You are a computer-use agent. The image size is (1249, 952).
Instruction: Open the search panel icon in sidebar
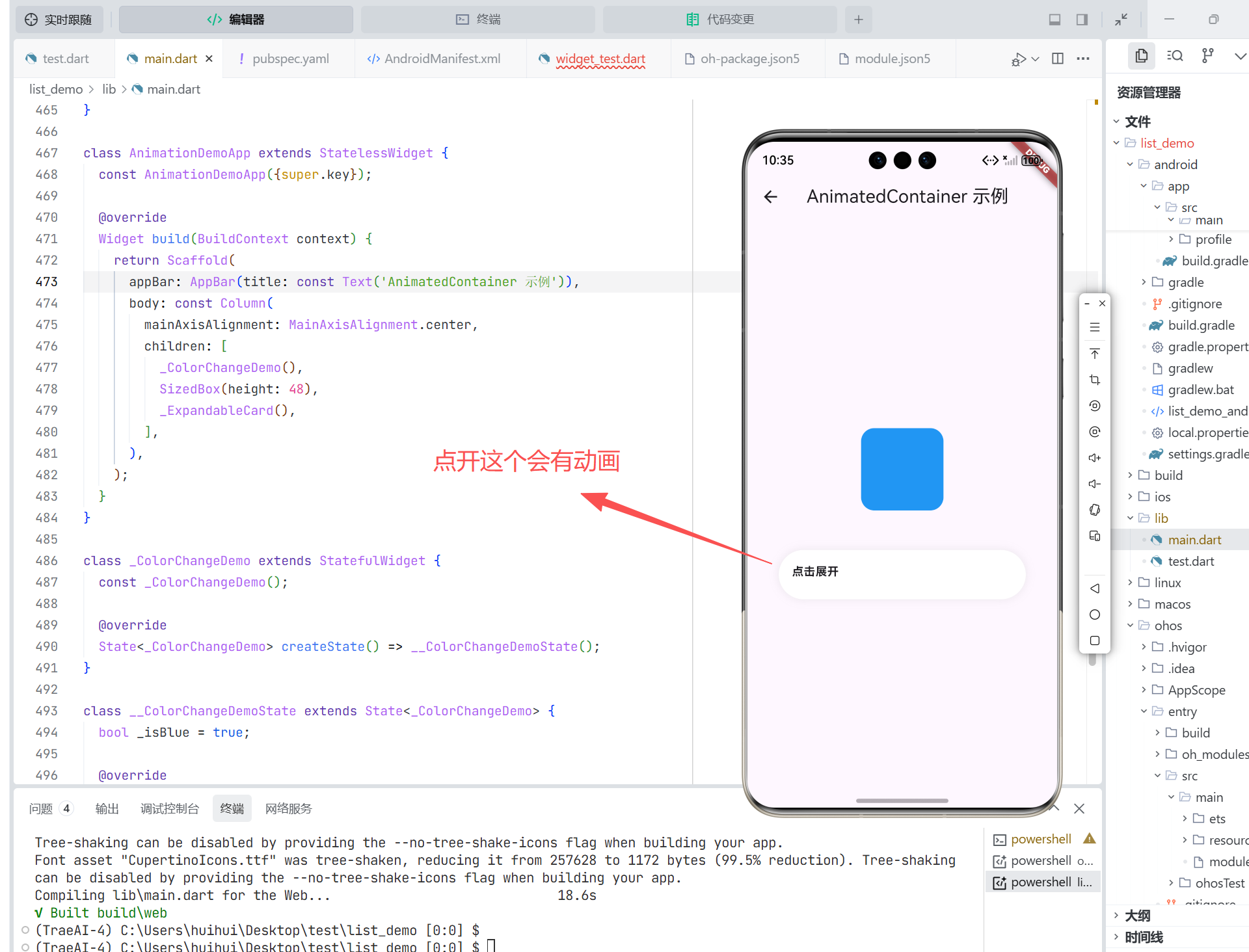[1175, 56]
